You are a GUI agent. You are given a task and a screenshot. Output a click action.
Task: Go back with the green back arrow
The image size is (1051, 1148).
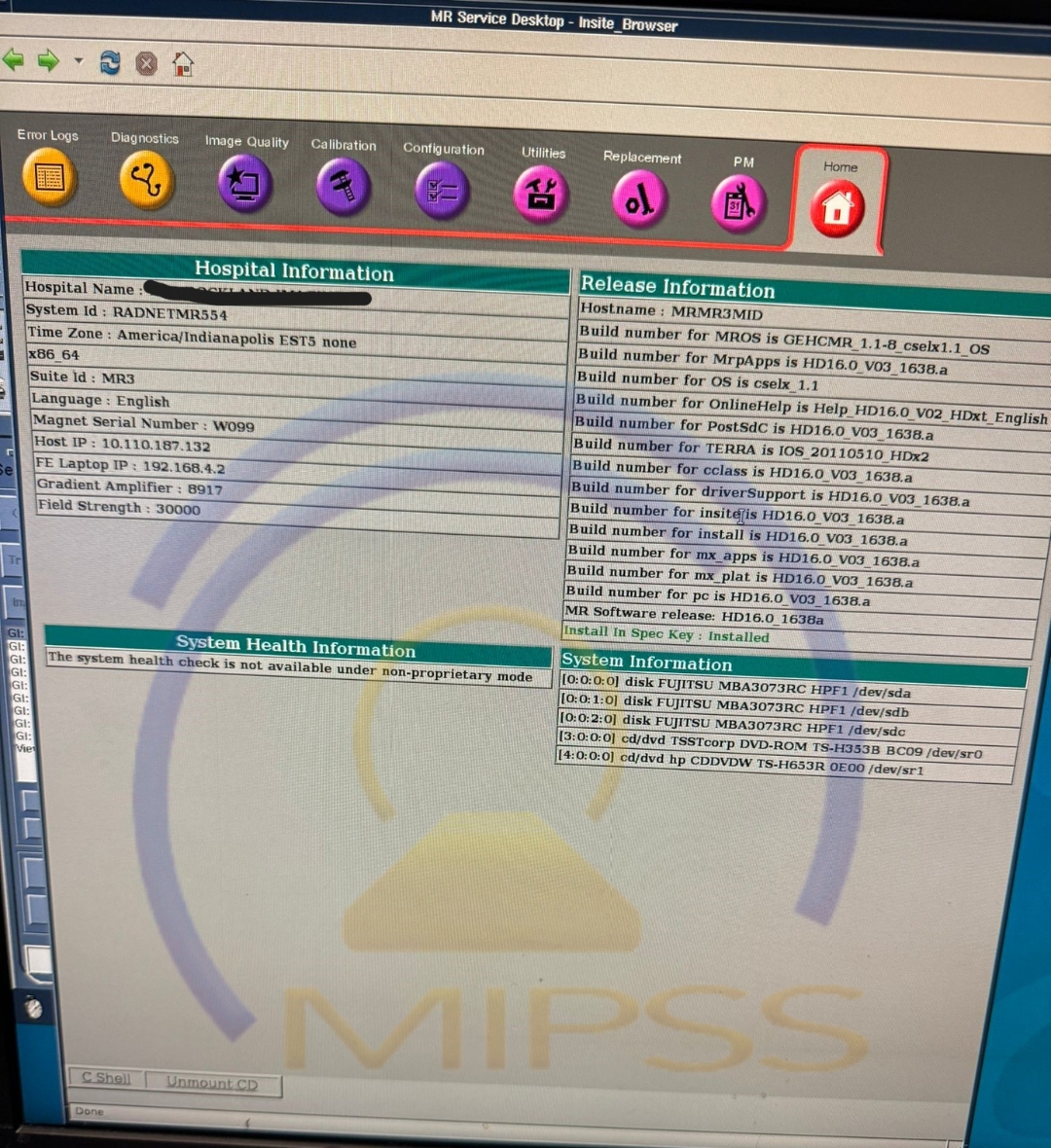[x=14, y=59]
